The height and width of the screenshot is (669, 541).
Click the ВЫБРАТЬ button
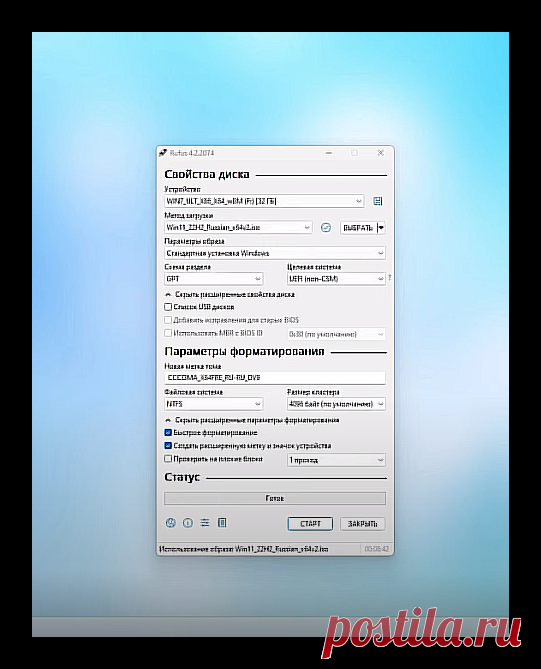pyautogui.click(x=358, y=228)
